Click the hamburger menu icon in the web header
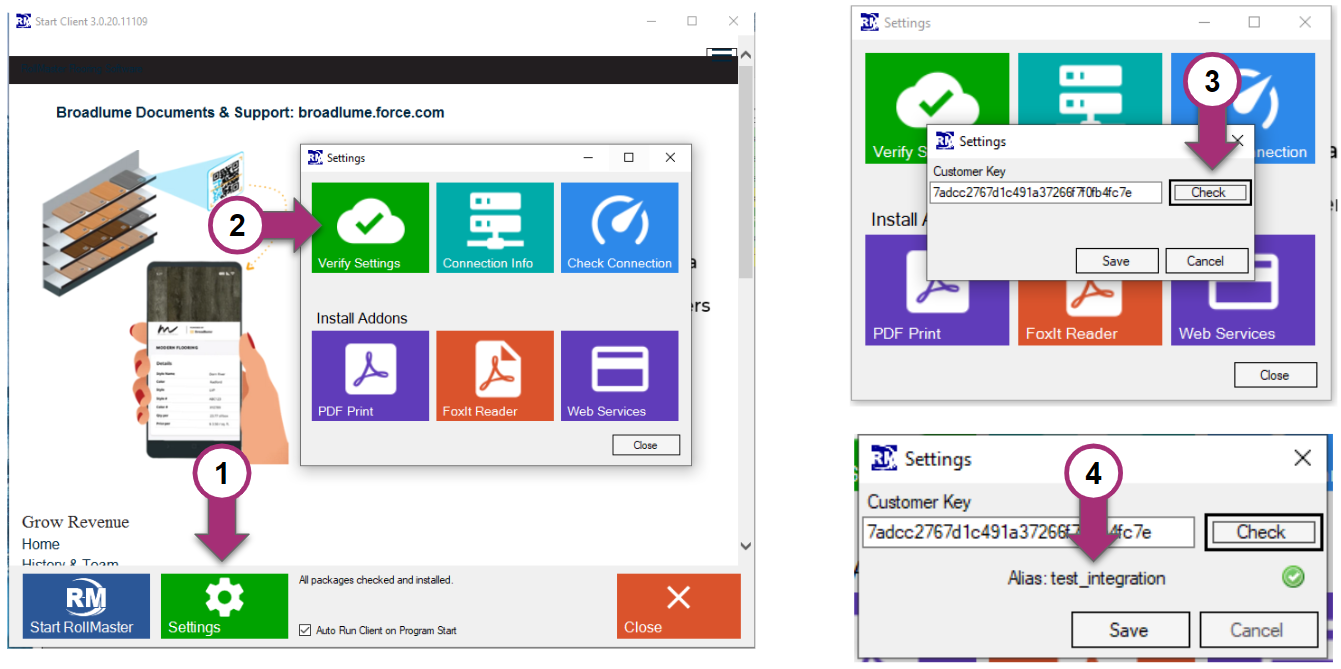Viewport: 1341px width, 669px height. [x=722, y=57]
